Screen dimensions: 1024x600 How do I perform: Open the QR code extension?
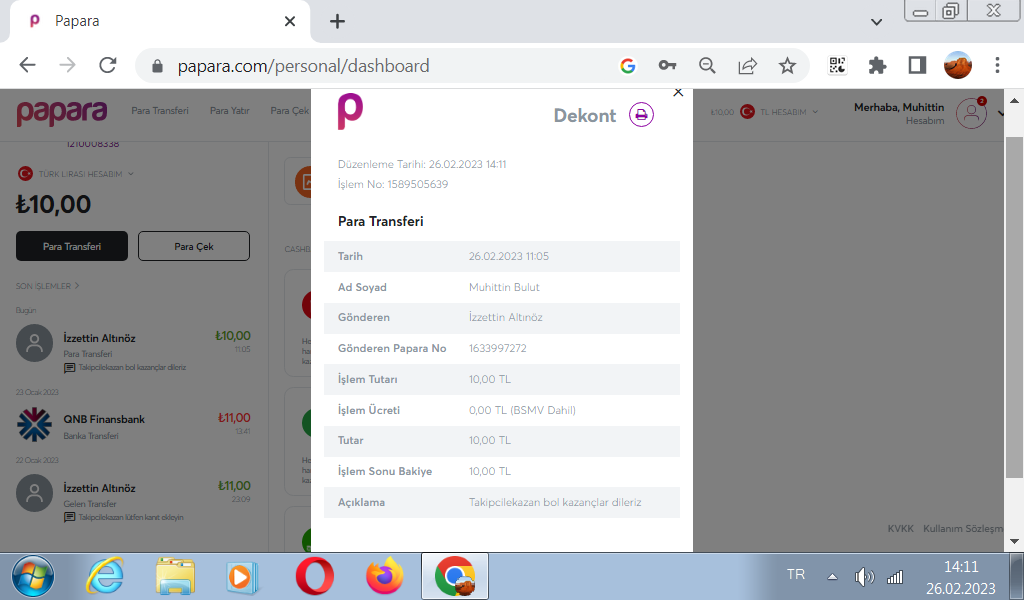pos(837,65)
